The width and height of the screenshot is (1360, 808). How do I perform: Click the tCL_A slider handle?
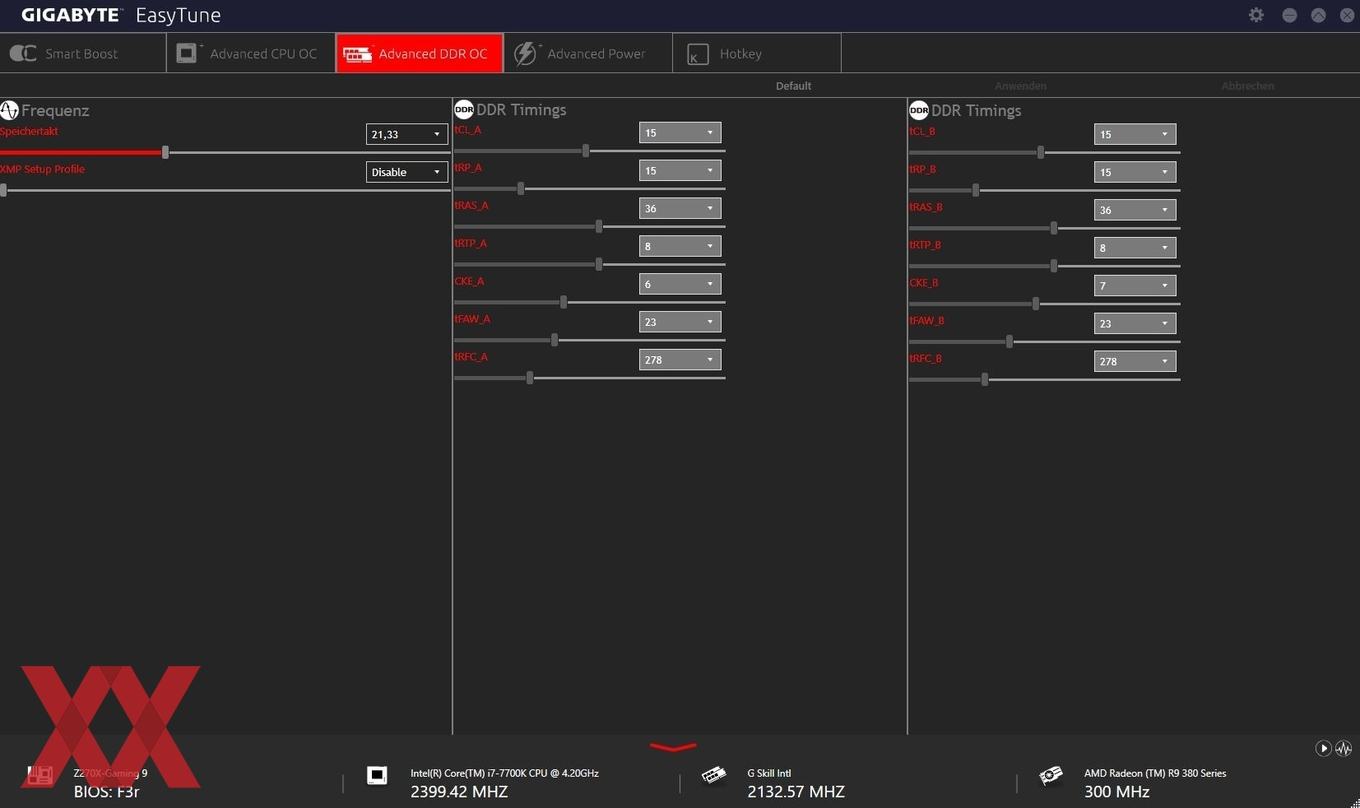(586, 150)
